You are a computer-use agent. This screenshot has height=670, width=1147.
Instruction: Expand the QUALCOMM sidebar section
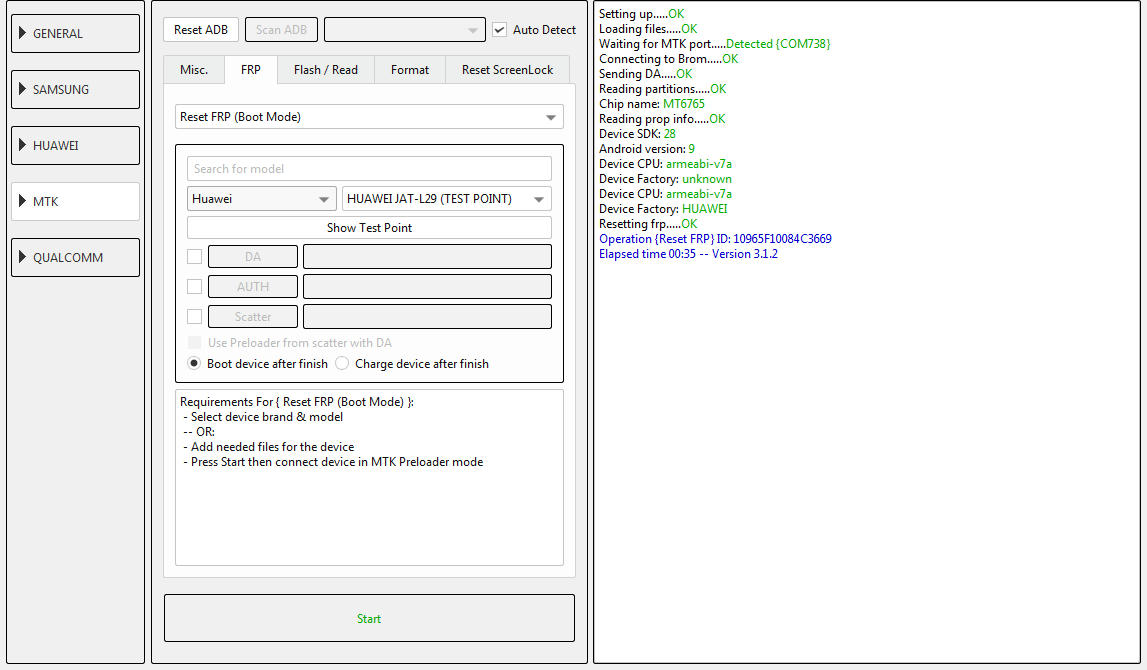coord(75,257)
